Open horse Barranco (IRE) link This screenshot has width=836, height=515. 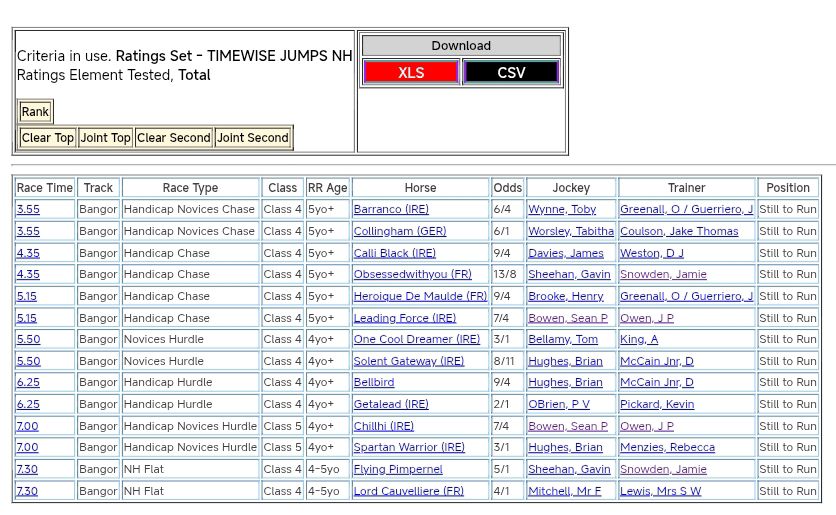pyautogui.click(x=390, y=210)
